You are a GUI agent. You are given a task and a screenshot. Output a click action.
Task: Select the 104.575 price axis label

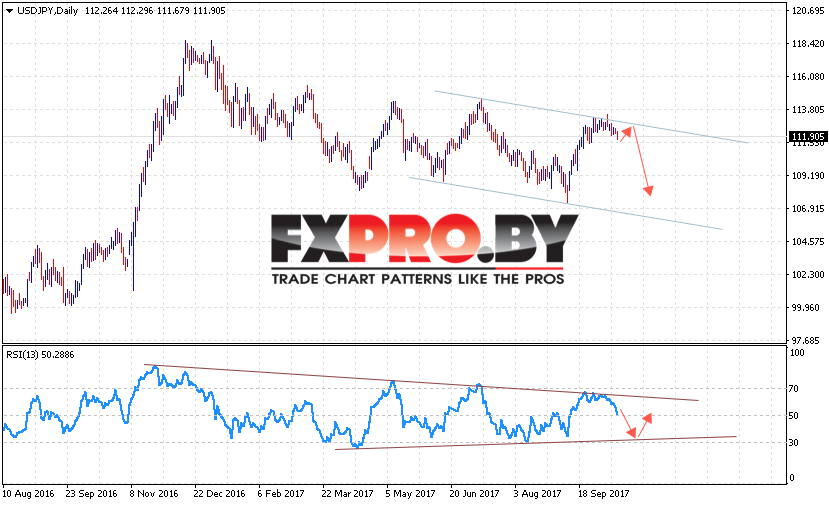coord(808,242)
